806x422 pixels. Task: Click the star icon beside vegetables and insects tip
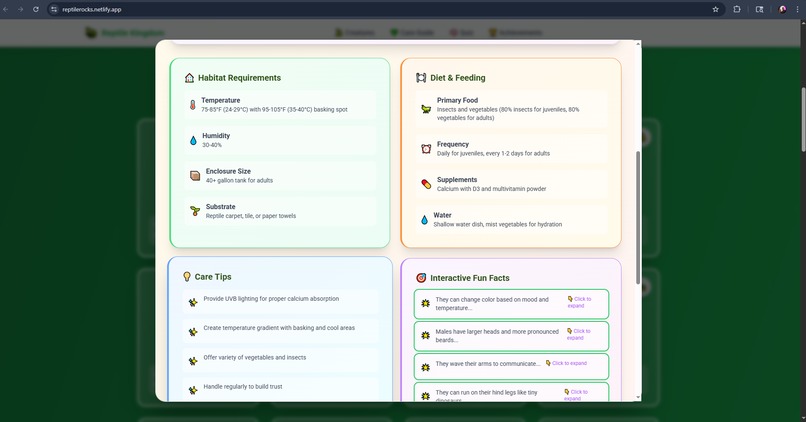(x=193, y=361)
